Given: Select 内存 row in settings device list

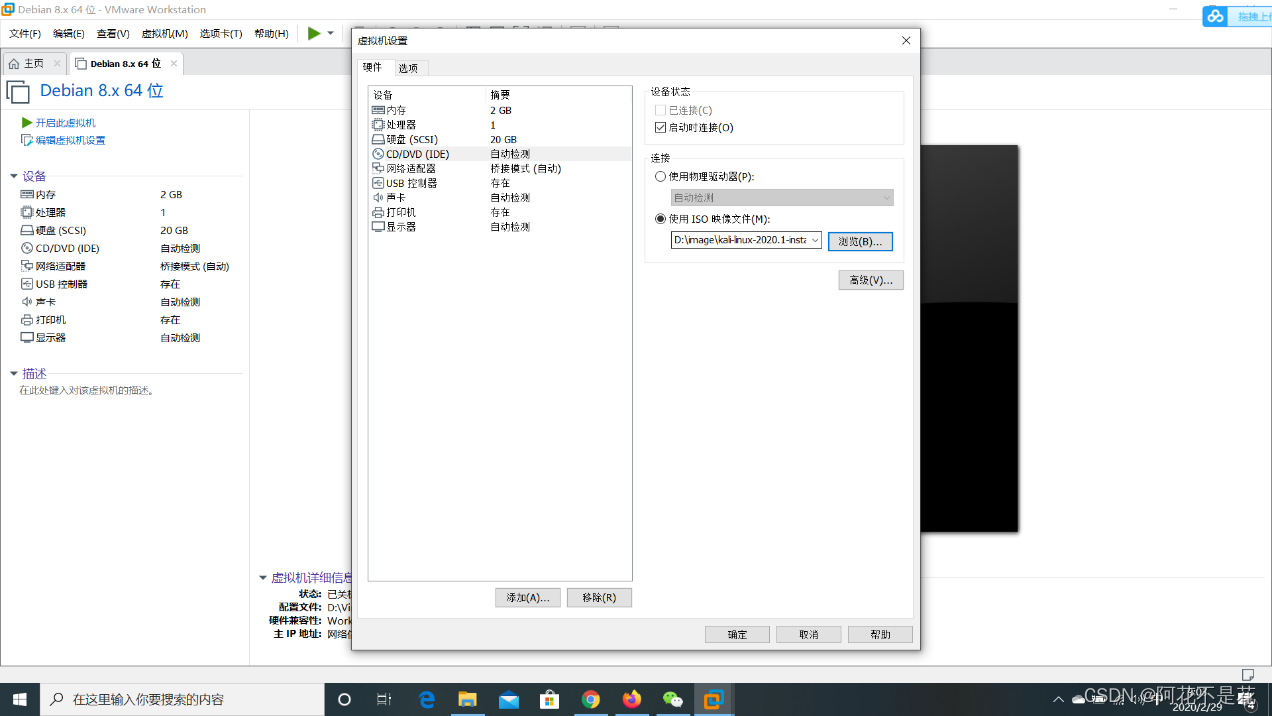Looking at the screenshot, I should click(500, 110).
